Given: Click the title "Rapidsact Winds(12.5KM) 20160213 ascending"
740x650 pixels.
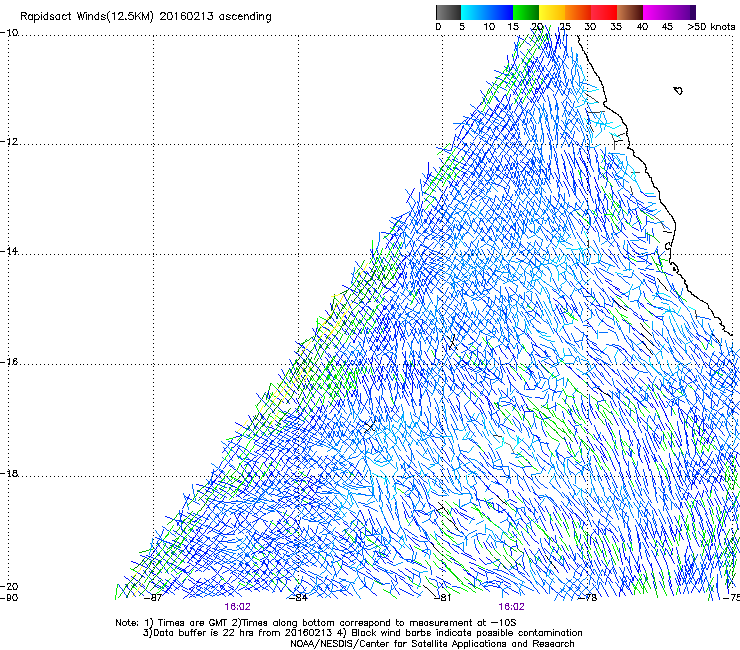Looking at the screenshot, I should point(146,17).
